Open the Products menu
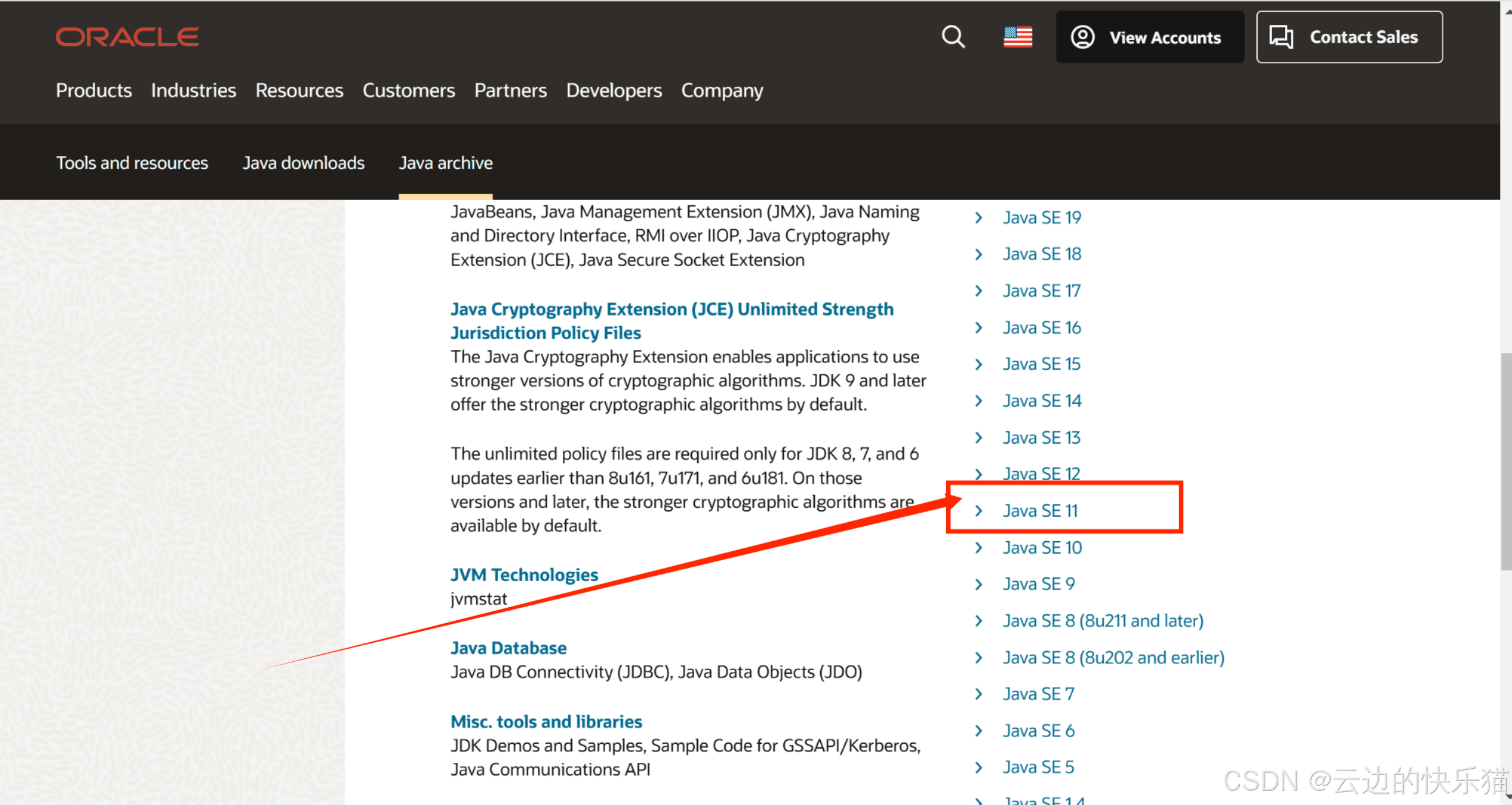Viewport: 1512px width, 805px height. [x=94, y=90]
